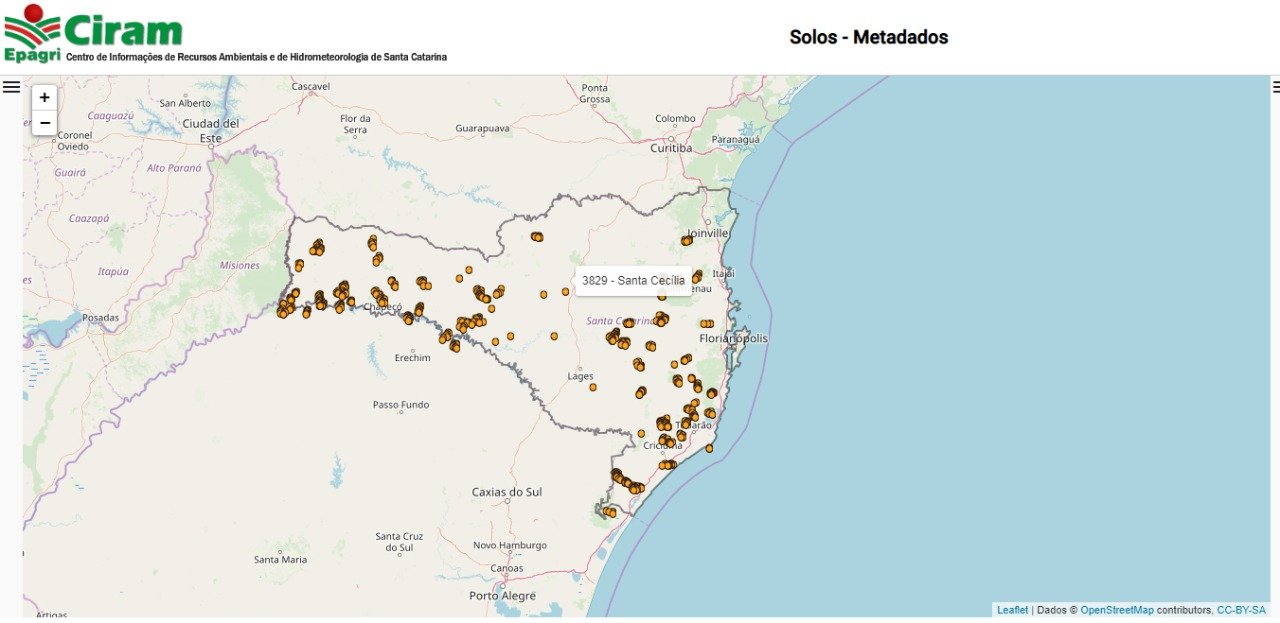
Task: Click the Ponta Grossa label
Action: click(x=595, y=94)
